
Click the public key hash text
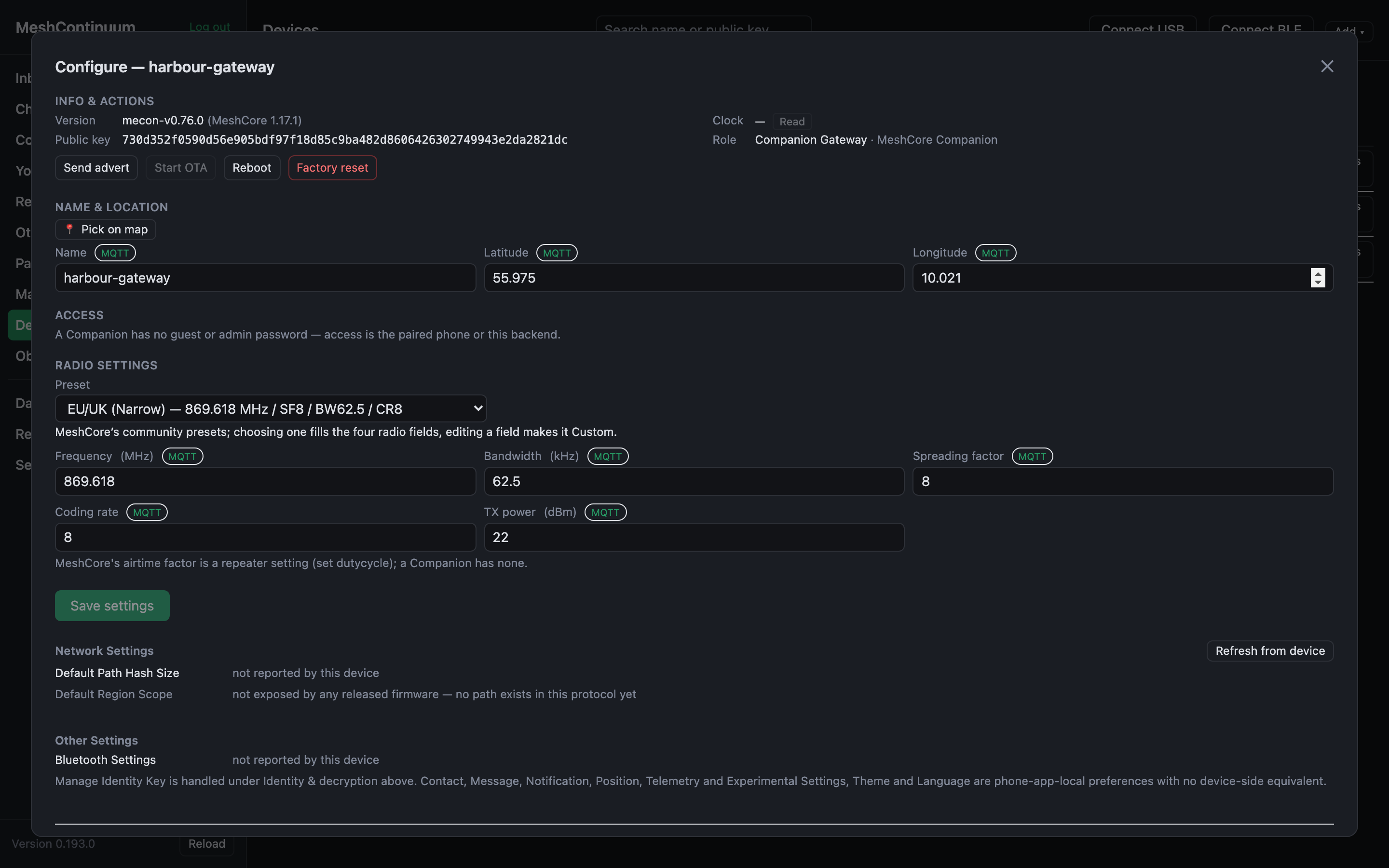tap(345, 140)
